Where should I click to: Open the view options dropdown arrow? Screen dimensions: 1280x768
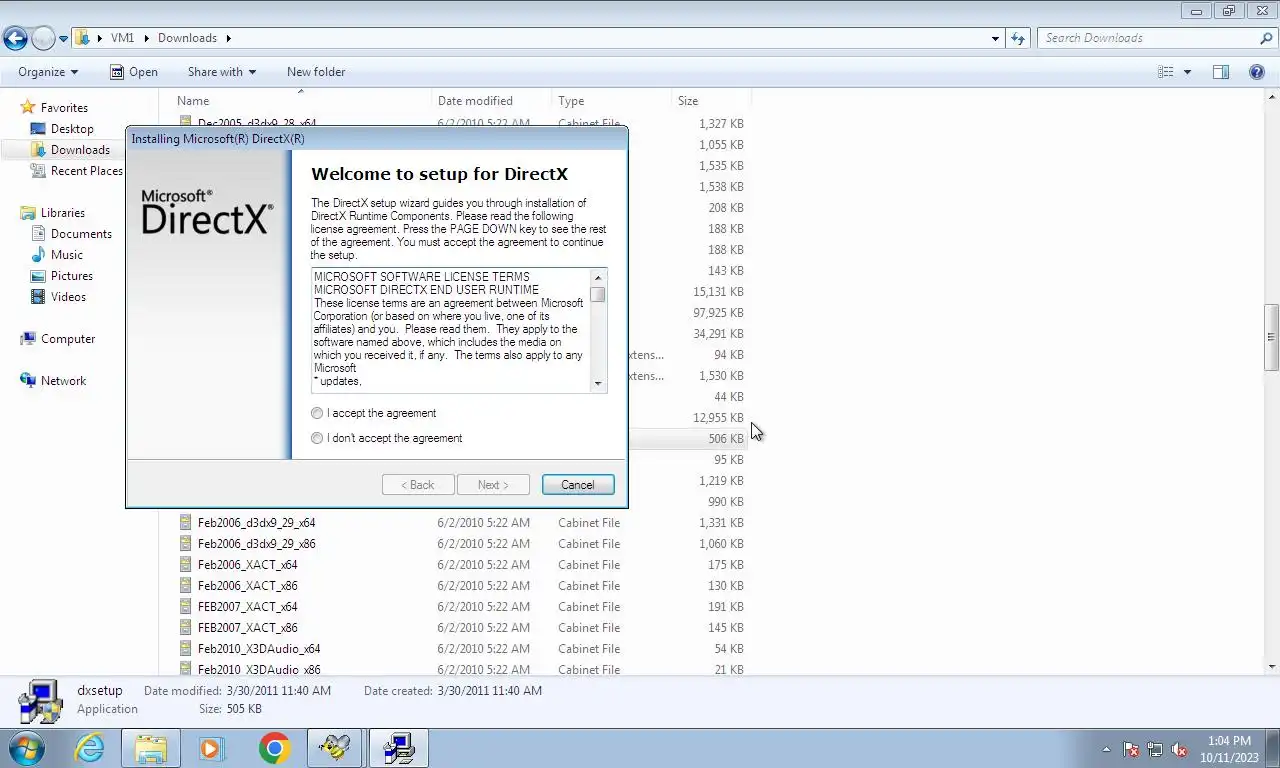pyautogui.click(x=1187, y=72)
